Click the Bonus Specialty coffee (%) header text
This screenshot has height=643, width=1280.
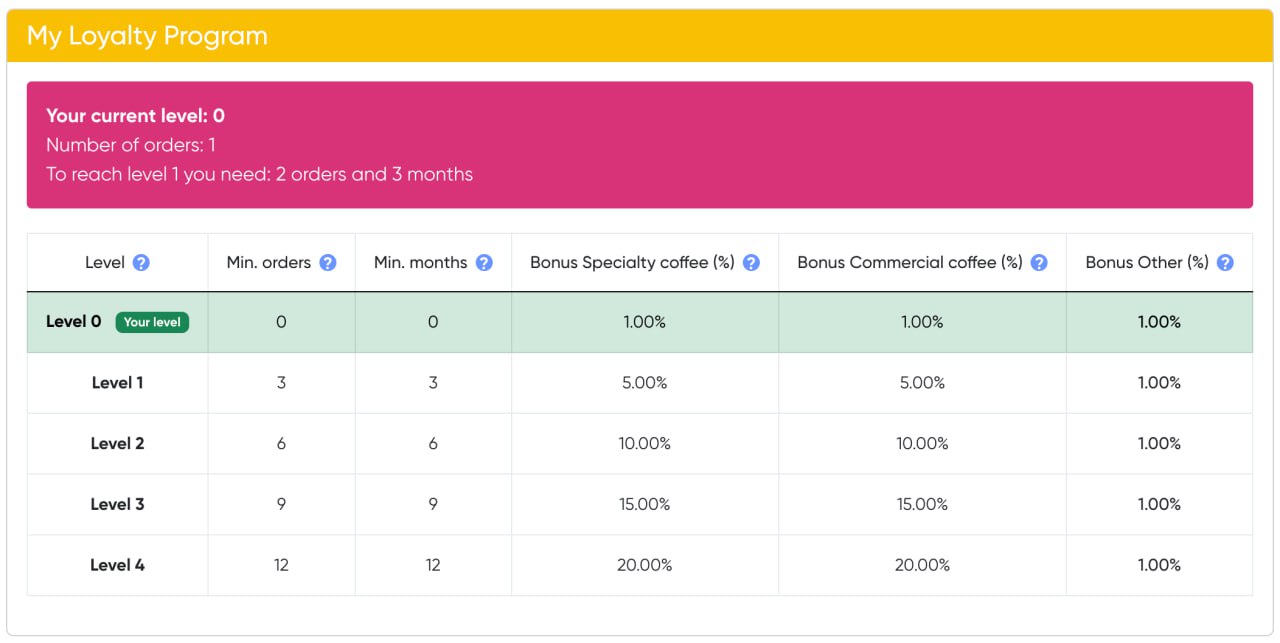point(632,263)
